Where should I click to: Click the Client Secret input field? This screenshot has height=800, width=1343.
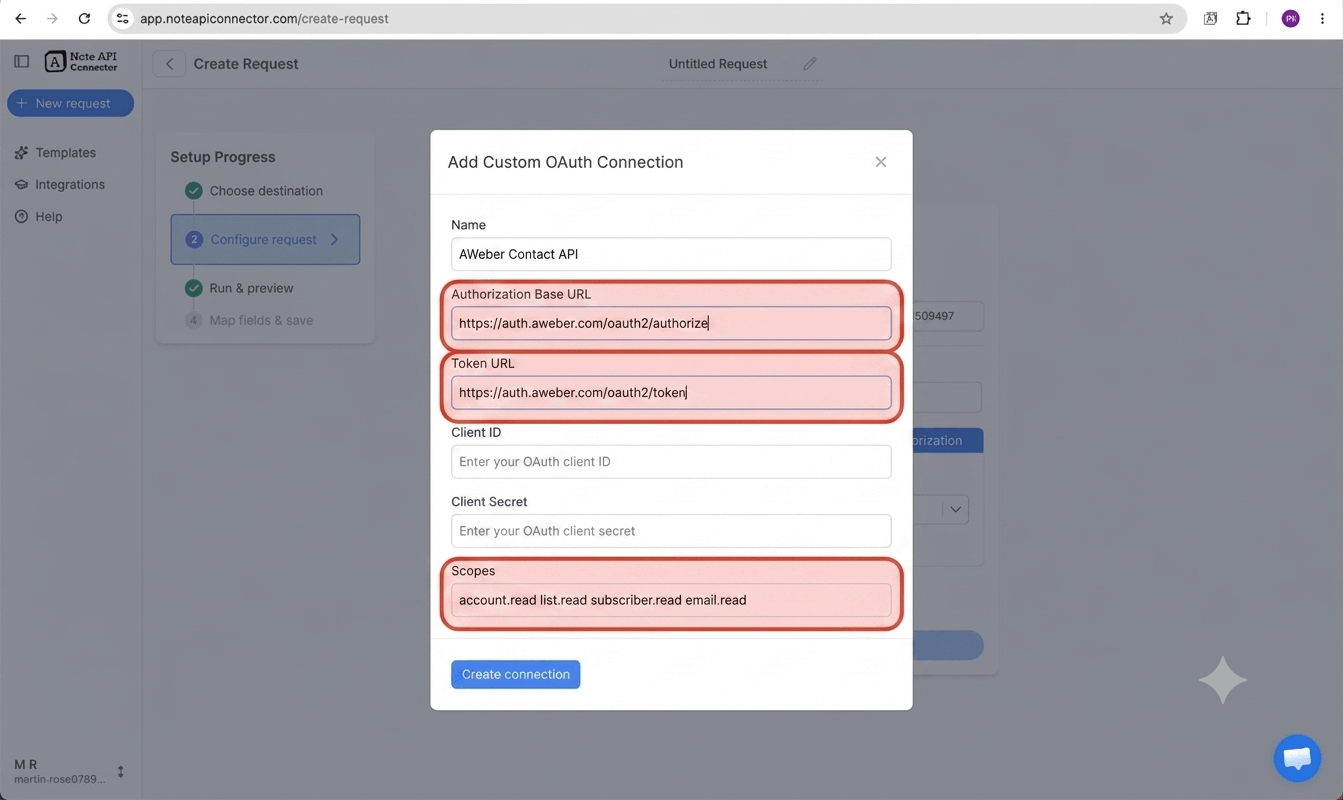pos(671,531)
